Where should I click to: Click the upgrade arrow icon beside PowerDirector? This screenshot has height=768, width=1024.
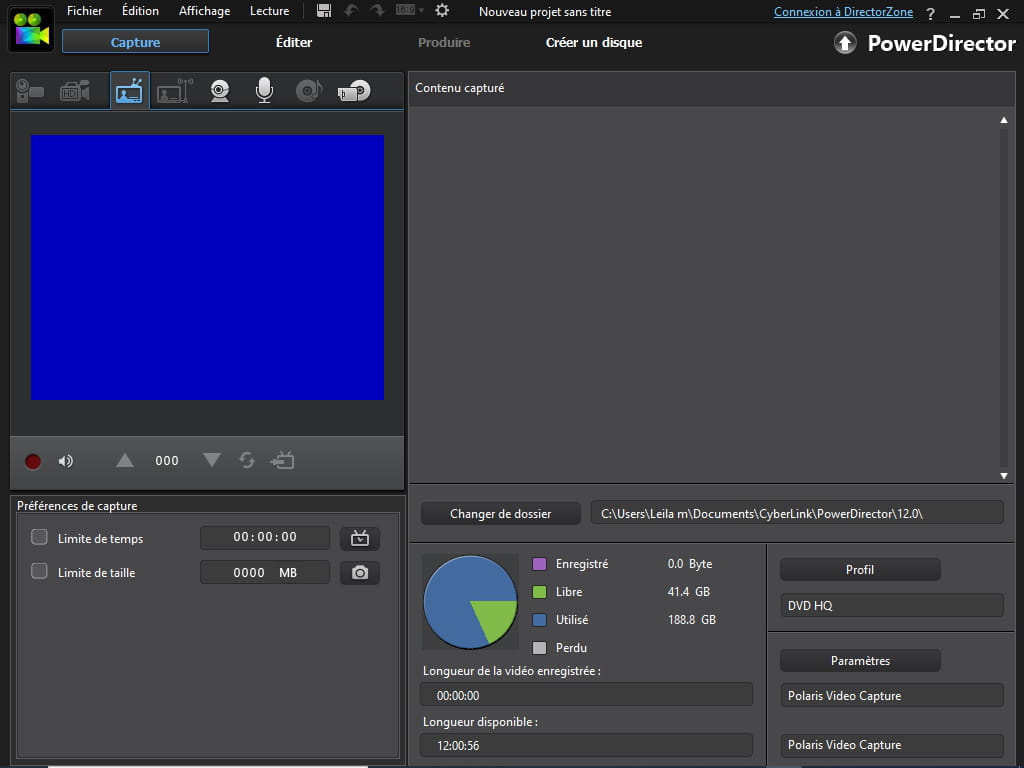coord(845,43)
